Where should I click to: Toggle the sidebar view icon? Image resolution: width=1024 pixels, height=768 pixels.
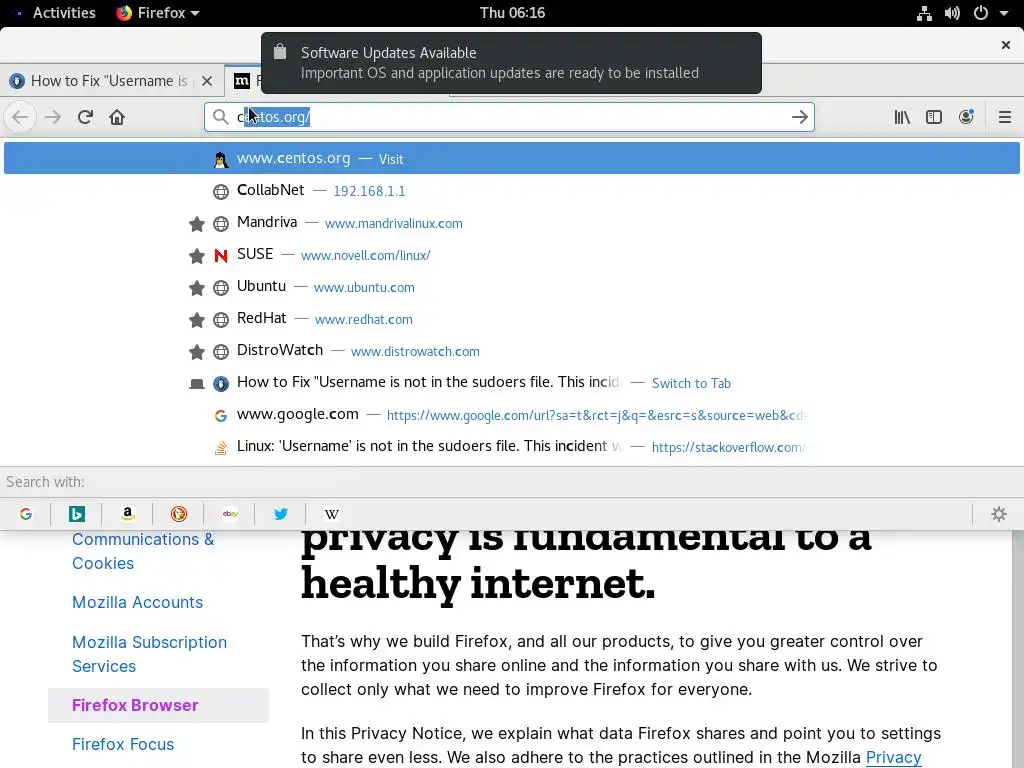[x=934, y=118]
